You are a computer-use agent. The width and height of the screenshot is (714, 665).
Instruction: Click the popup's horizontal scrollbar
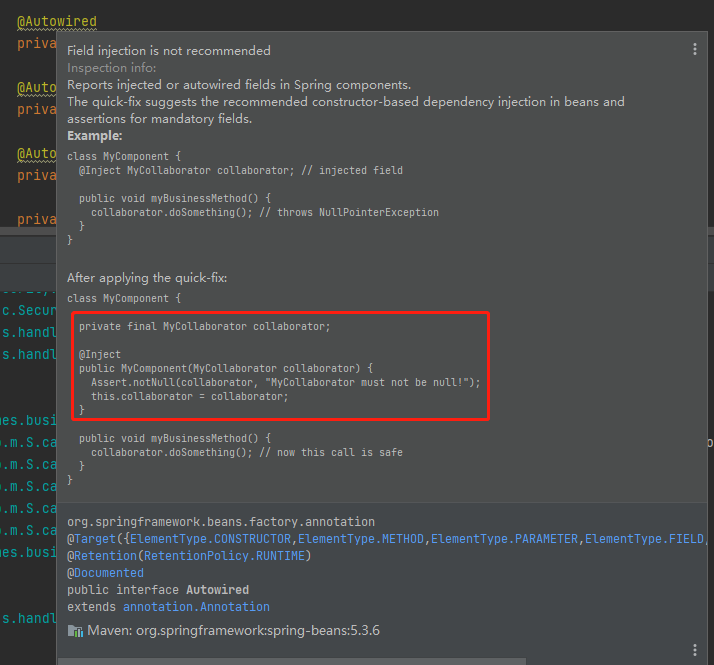pos(292,661)
